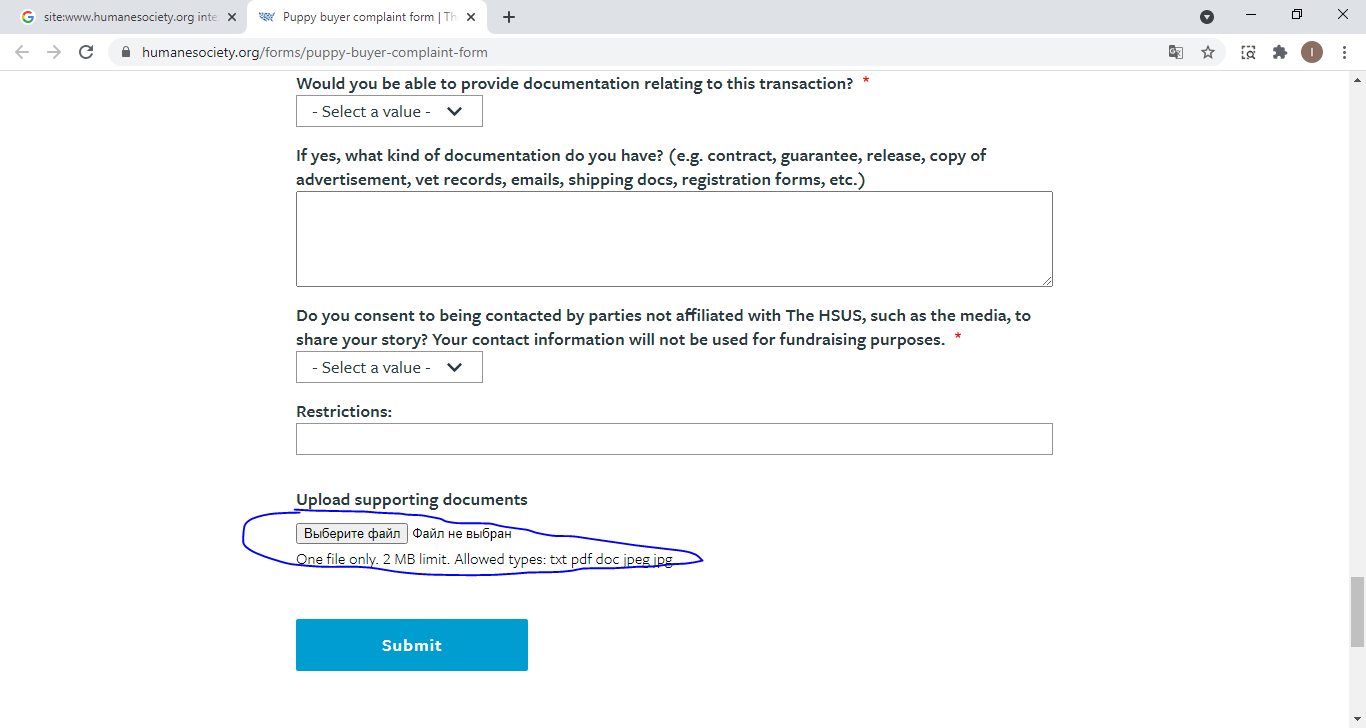Open the translate page icon
Screen dimensions: 1366x728
[1176, 52]
